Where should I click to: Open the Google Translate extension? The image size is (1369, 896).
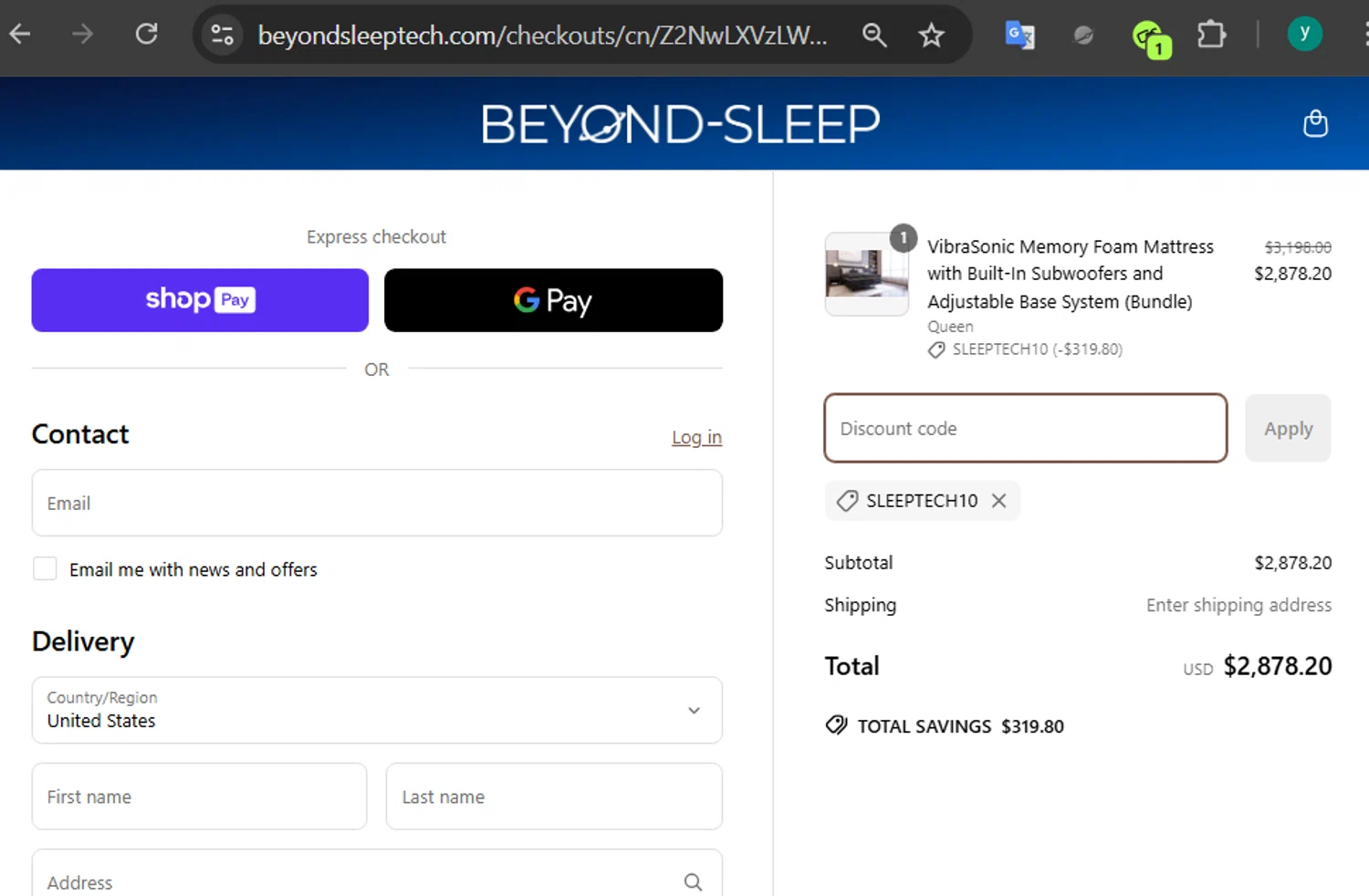click(1019, 35)
